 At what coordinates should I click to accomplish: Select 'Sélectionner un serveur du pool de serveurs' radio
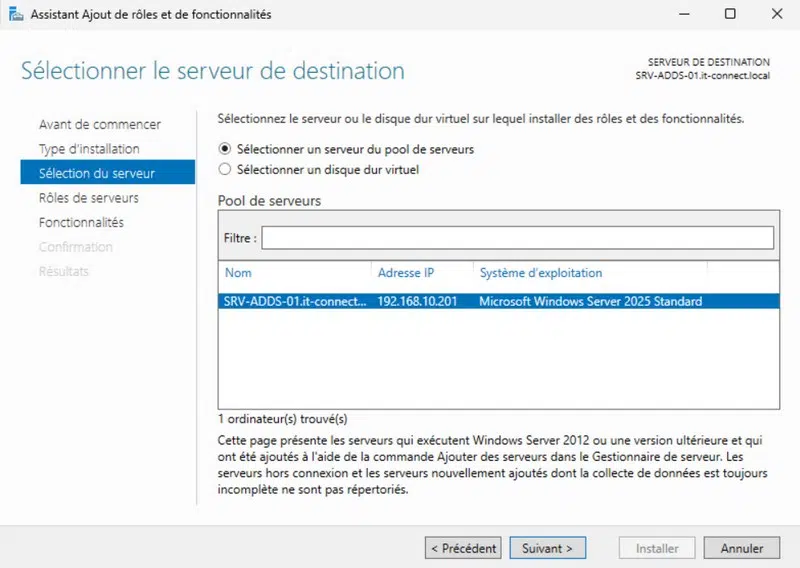[x=224, y=149]
